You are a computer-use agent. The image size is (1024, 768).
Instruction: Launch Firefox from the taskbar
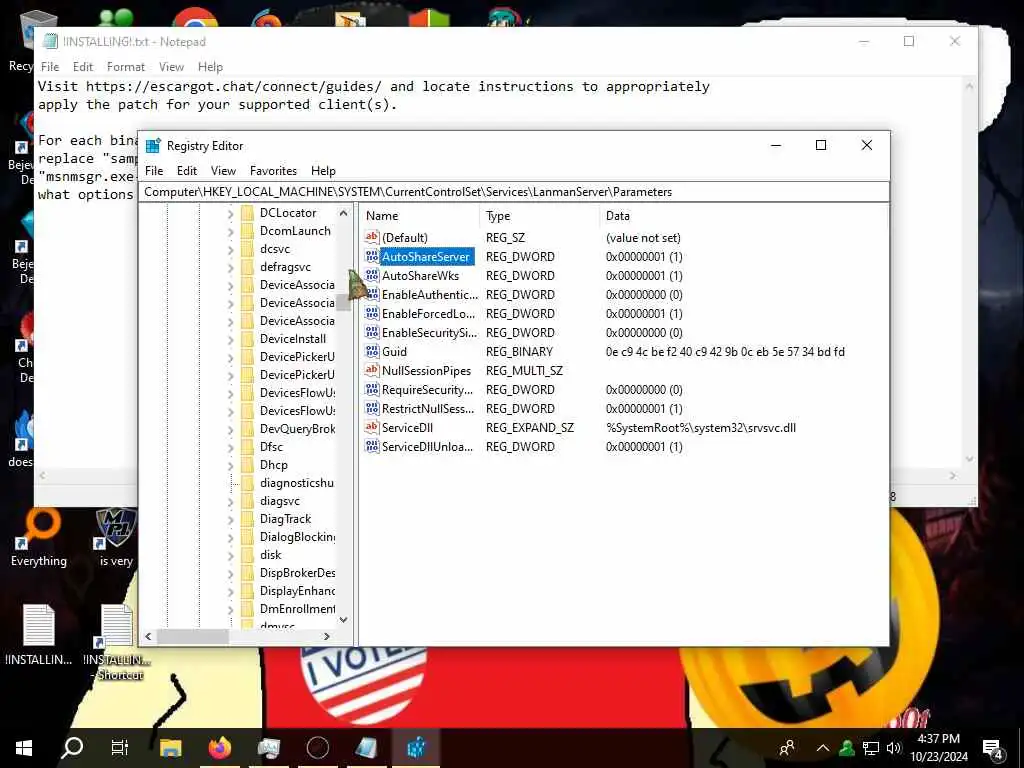[x=220, y=748]
